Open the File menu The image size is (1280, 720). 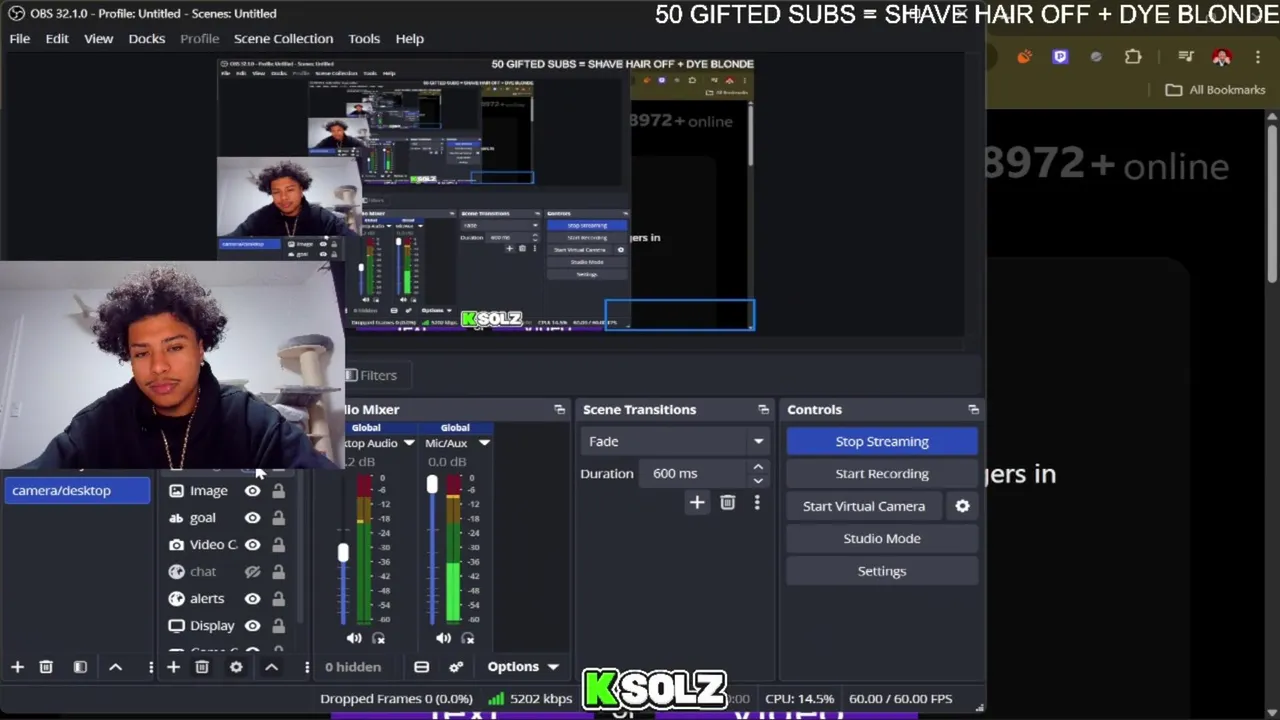click(20, 39)
